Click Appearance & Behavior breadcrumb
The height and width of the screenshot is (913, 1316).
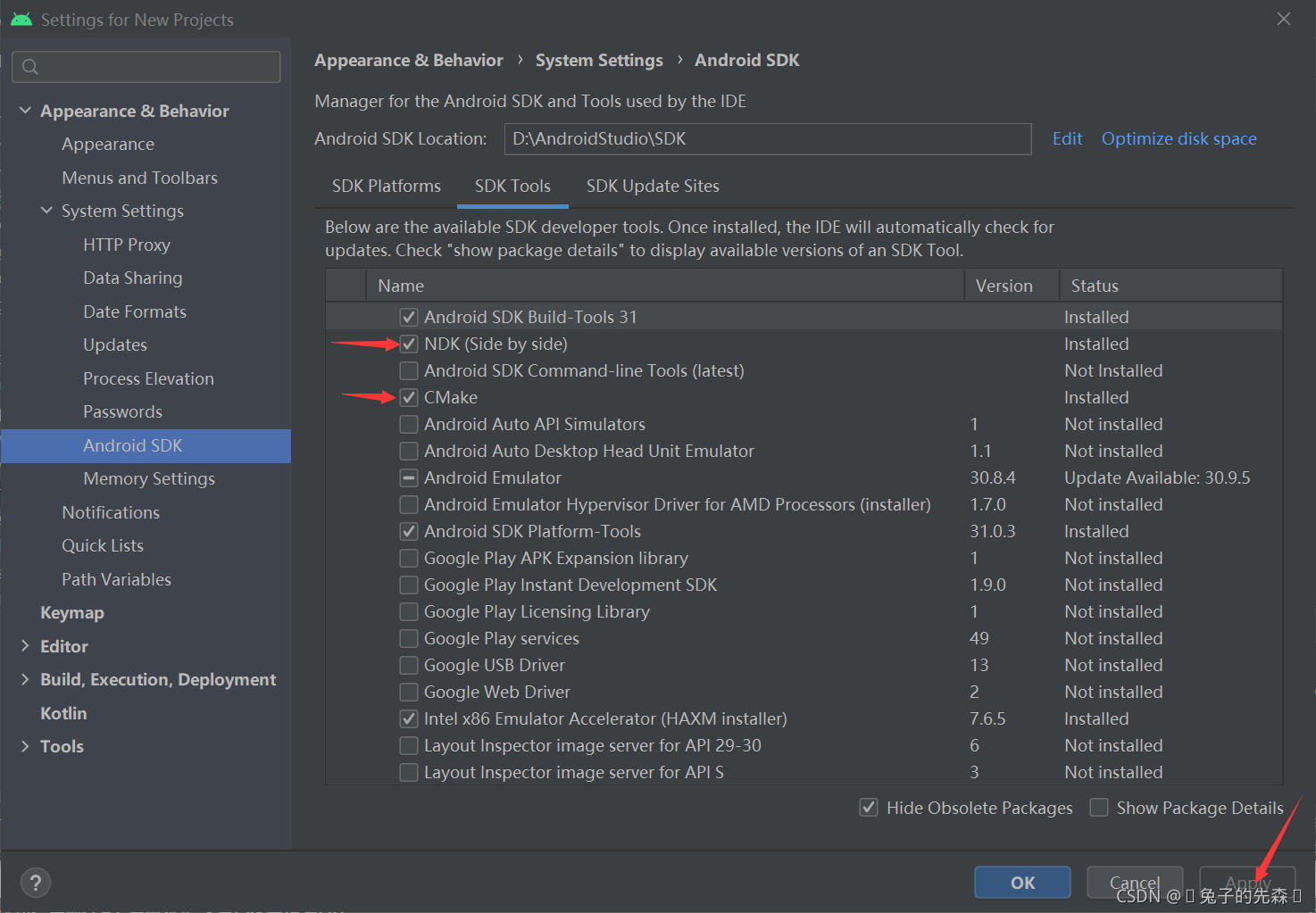coord(409,60)
